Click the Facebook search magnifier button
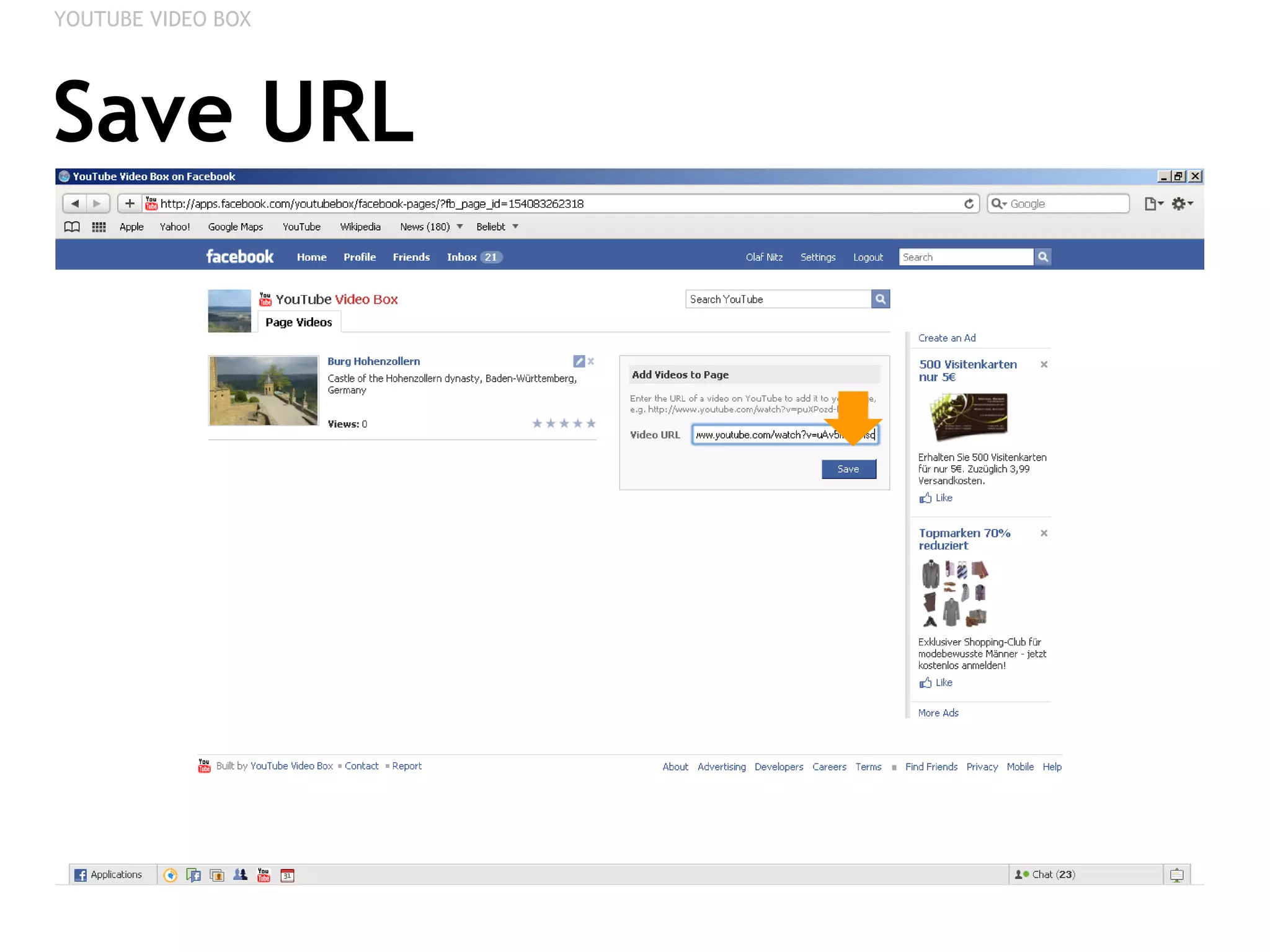This screenshot has width=1270, height=952. click(x=1043, y=257)
